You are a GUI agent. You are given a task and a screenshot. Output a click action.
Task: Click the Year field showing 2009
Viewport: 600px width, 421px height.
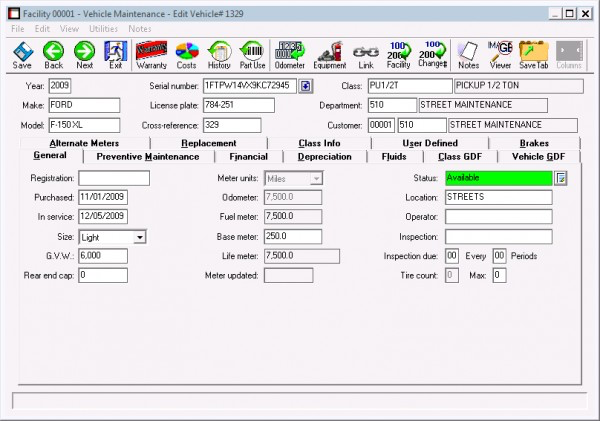pos(60,86)
